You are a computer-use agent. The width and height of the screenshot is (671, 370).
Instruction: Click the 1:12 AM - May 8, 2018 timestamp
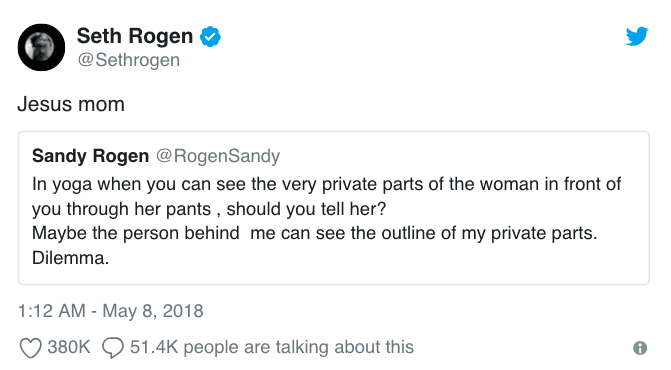(x=110, y=311)
